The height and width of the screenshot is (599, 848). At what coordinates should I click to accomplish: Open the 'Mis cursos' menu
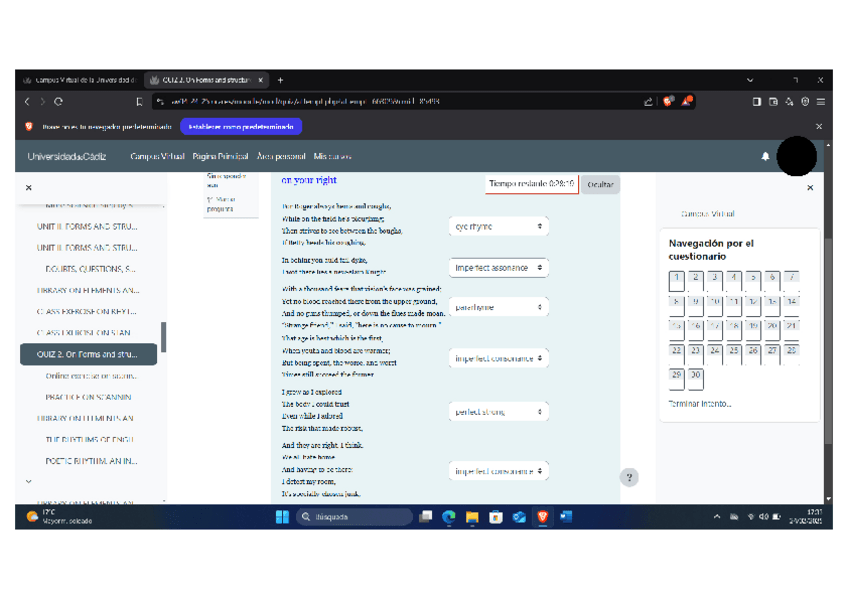click(x=332, y=157)
